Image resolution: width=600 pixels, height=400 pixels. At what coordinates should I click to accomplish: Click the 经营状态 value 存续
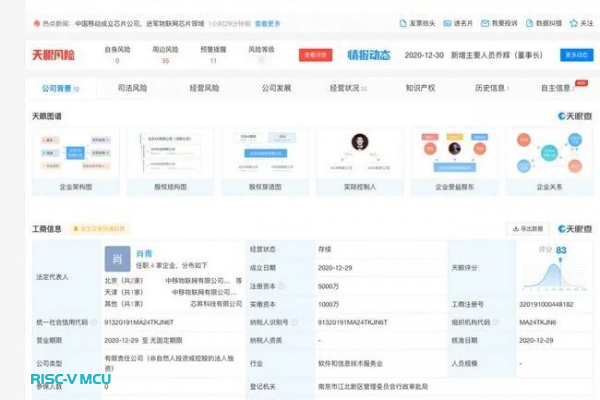tap(324, 250)
